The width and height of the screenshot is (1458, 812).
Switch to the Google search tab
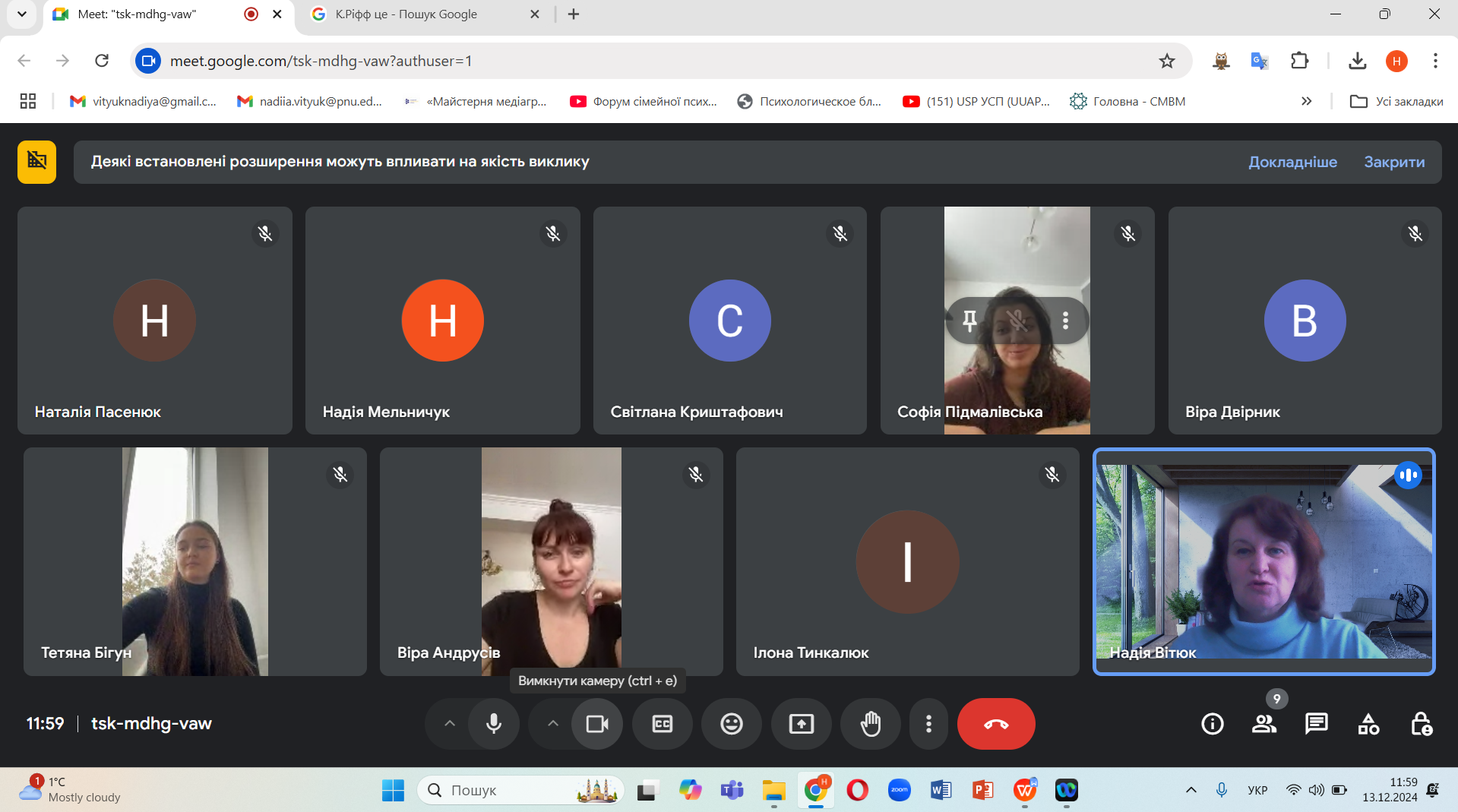tap(406, 14)
